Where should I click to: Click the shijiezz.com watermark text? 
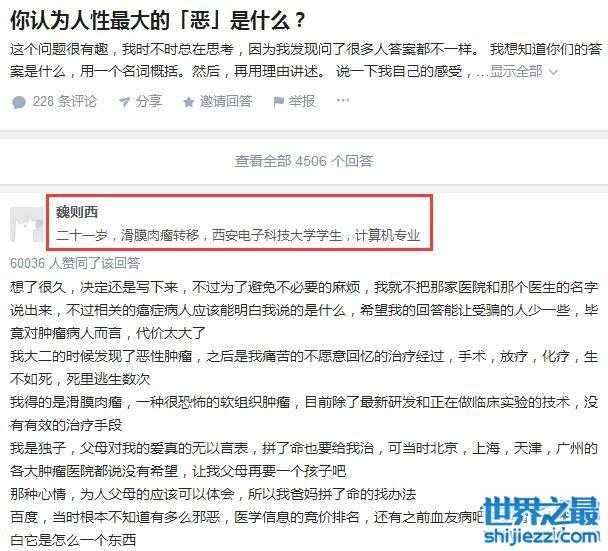coord(541,536)
